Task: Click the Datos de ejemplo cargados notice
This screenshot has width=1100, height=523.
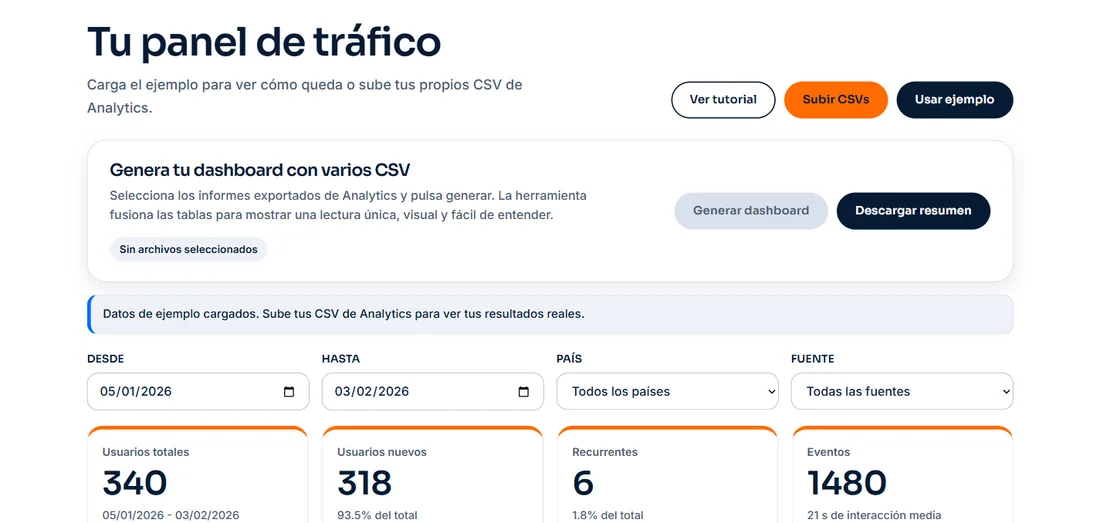Action: 550,314
